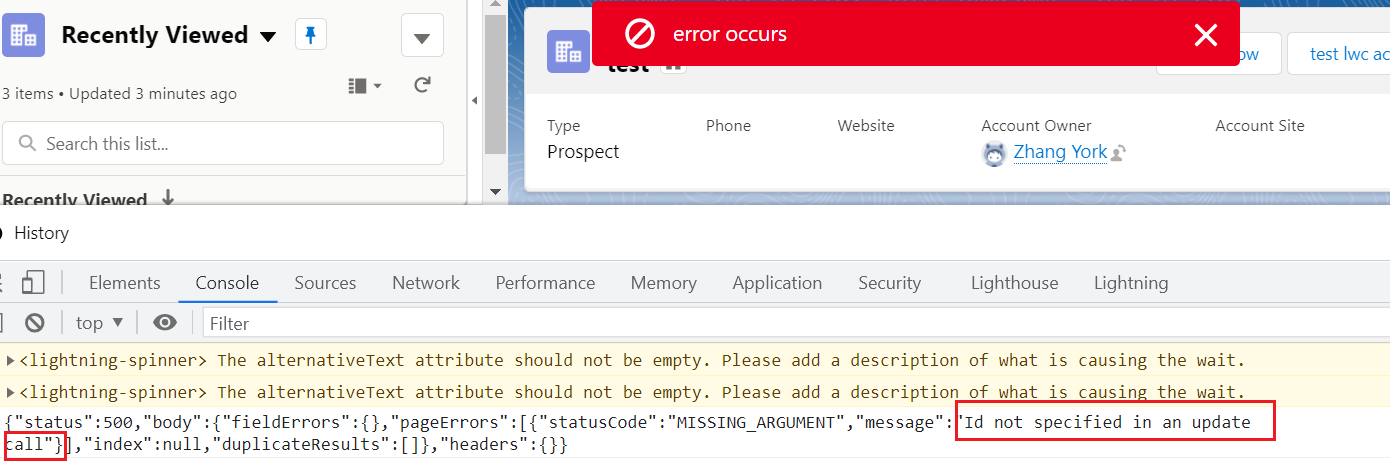Close the error occurs toast
1390x471 pixels.
[x=1205, y=35]
